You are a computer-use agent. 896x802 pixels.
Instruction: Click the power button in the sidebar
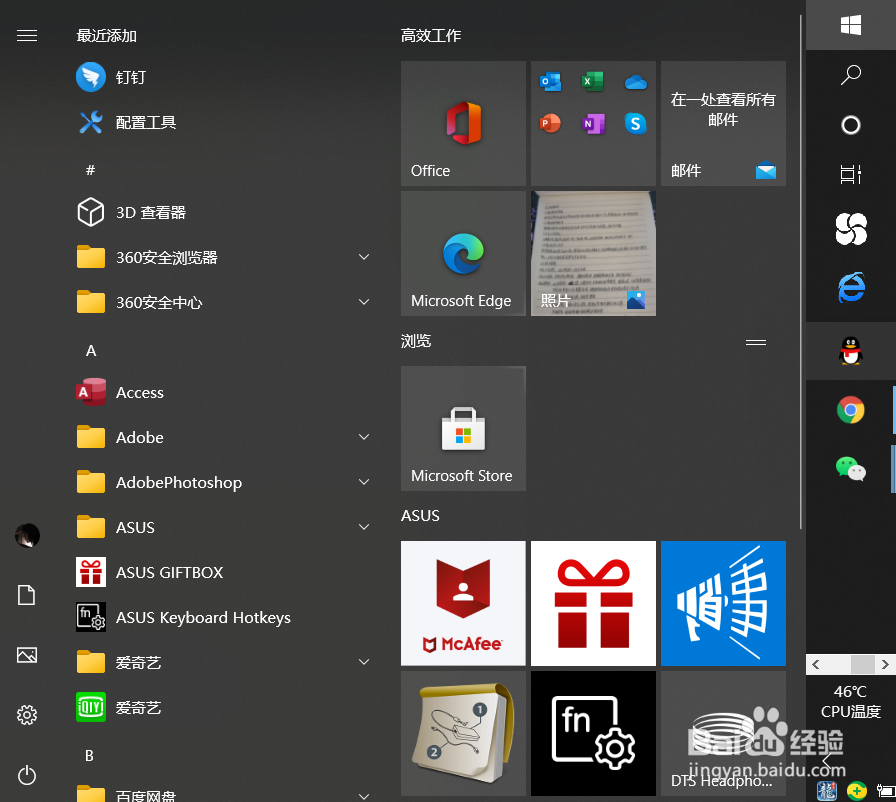(x=26, y=775)
